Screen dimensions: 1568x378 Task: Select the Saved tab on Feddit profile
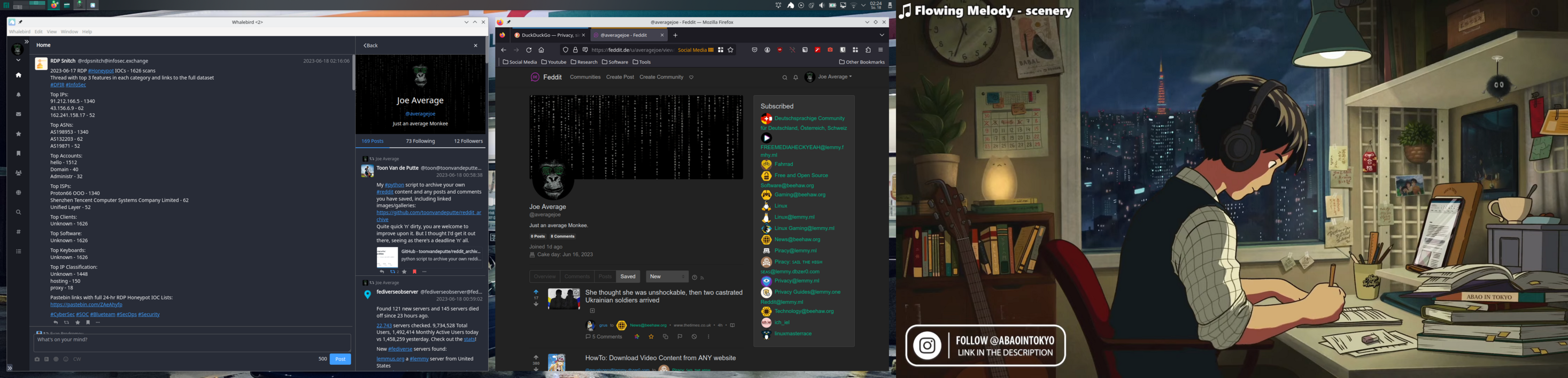coord(628,277)
